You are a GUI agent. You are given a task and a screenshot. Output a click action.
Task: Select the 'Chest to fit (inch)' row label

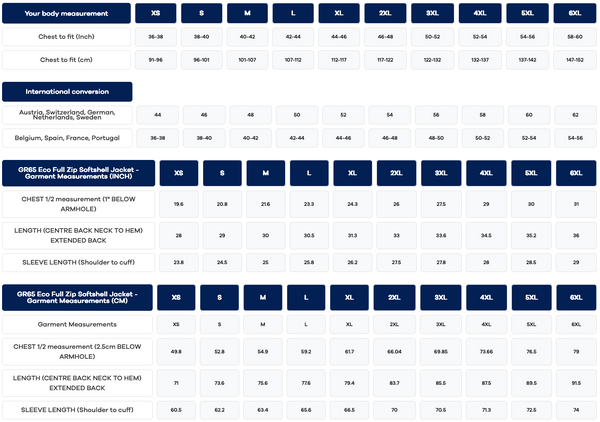click(x=66, y=37)
